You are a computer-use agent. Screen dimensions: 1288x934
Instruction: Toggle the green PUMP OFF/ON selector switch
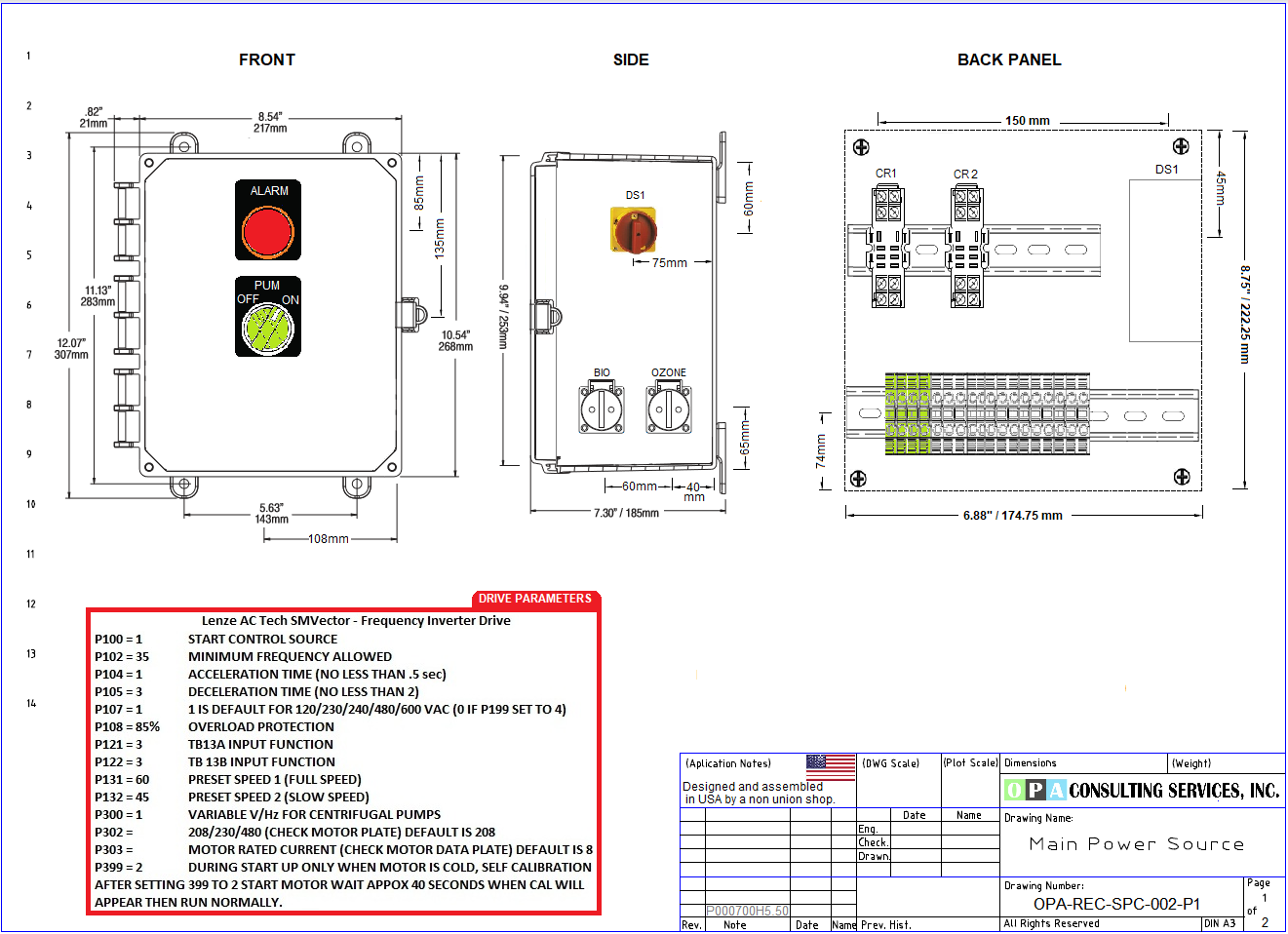pyautogui.click(x=268, y=328)
